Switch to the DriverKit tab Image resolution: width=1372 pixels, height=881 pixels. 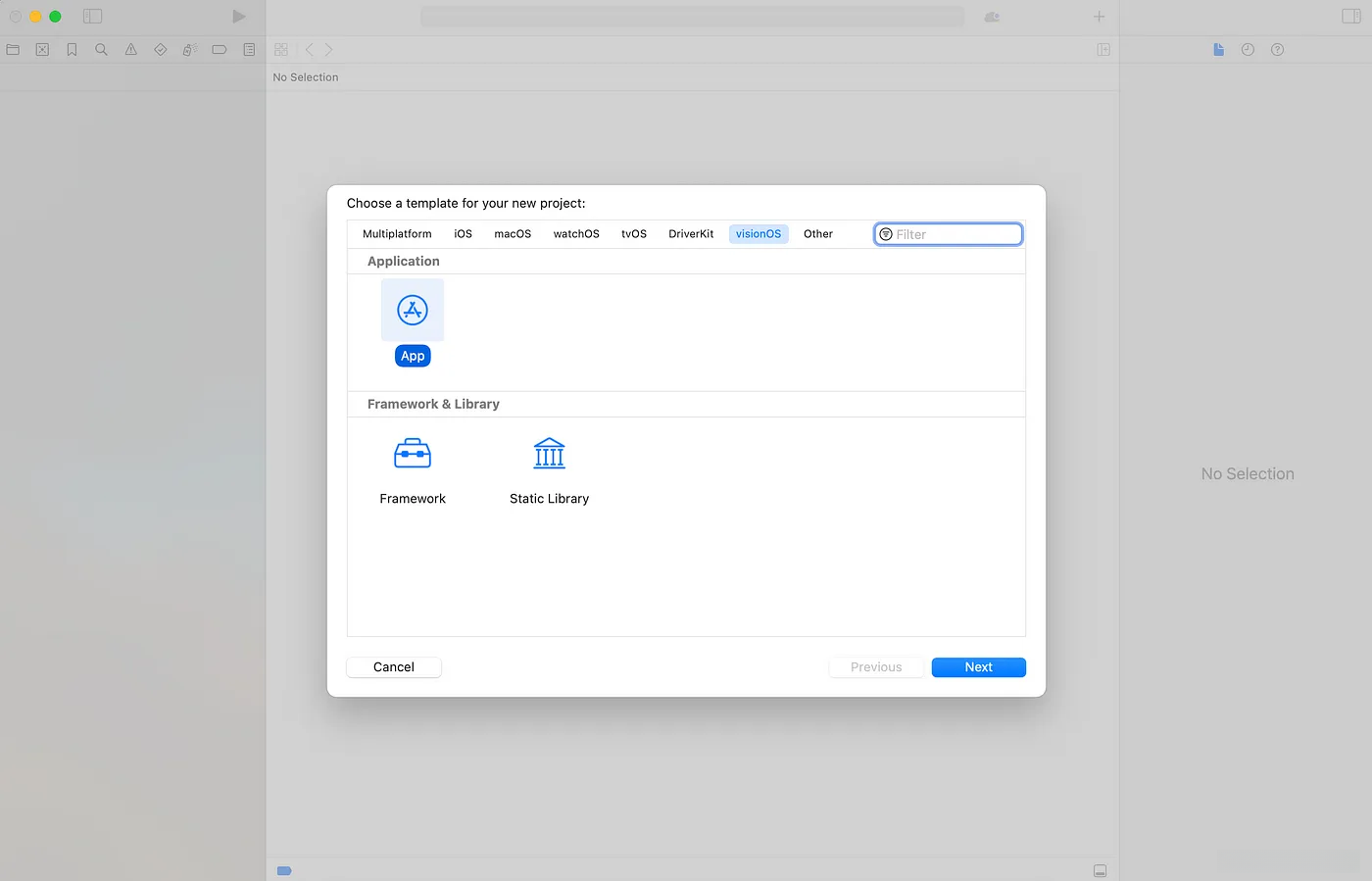pyautogui.click(x=691, y=234)
